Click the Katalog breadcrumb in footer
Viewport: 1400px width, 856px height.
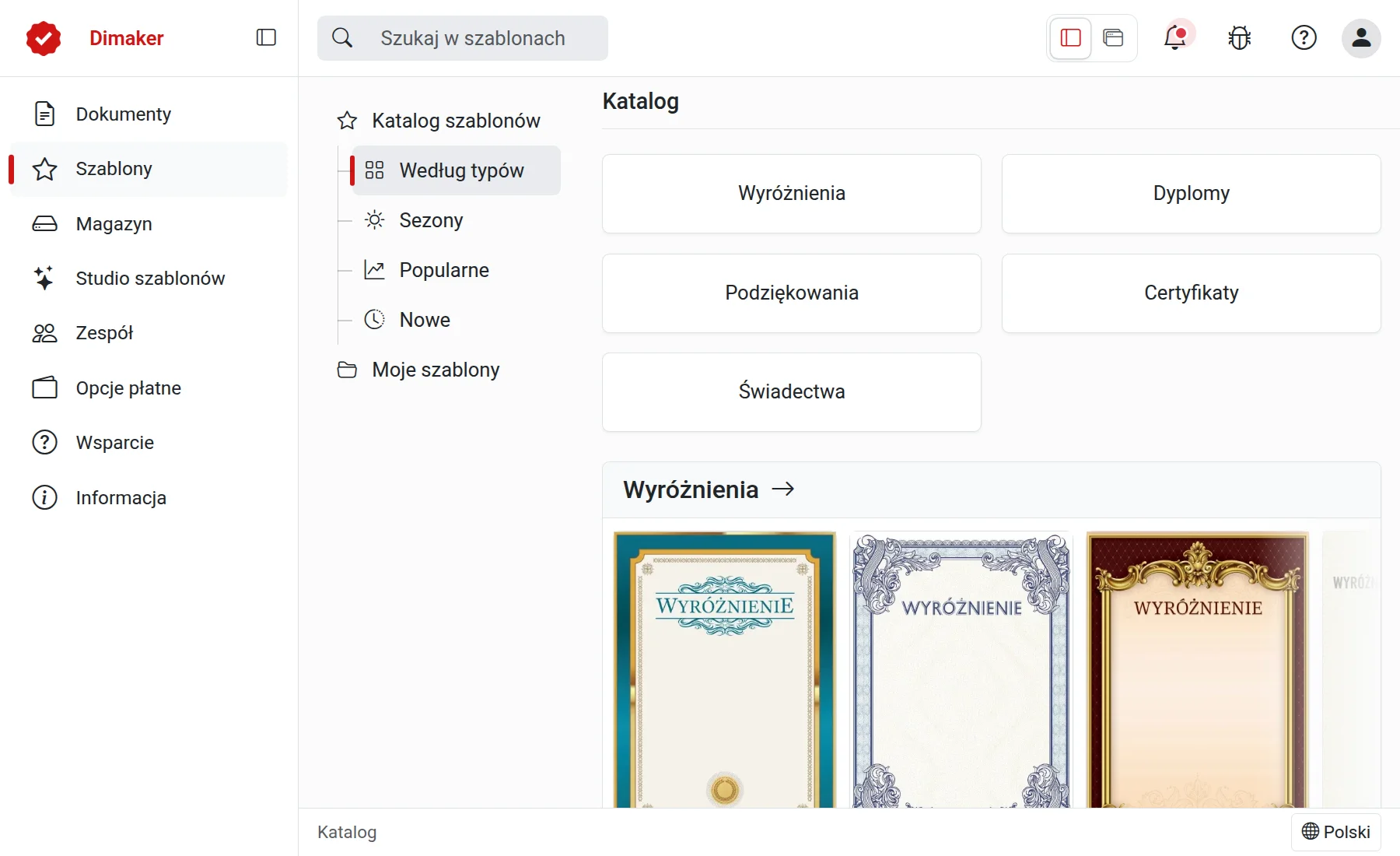pyautogui.click(x=347, y=832)
